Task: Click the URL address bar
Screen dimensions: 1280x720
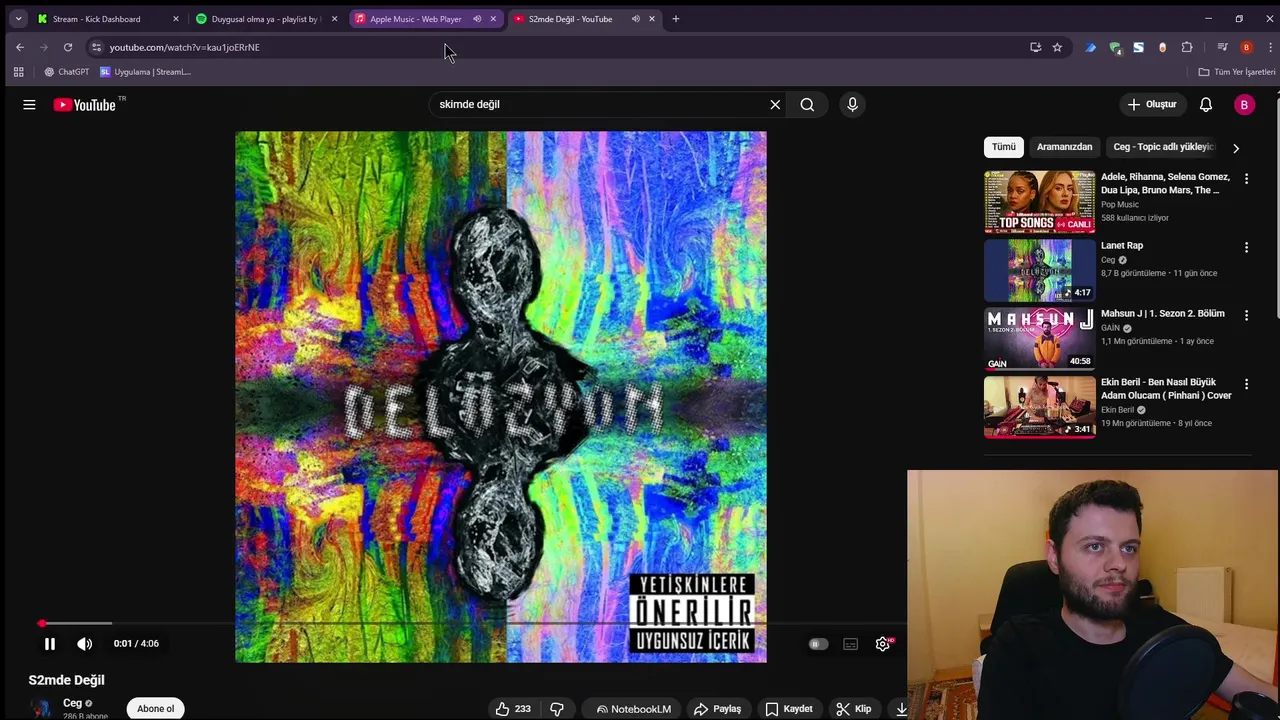Action: [x=560, y=47]
